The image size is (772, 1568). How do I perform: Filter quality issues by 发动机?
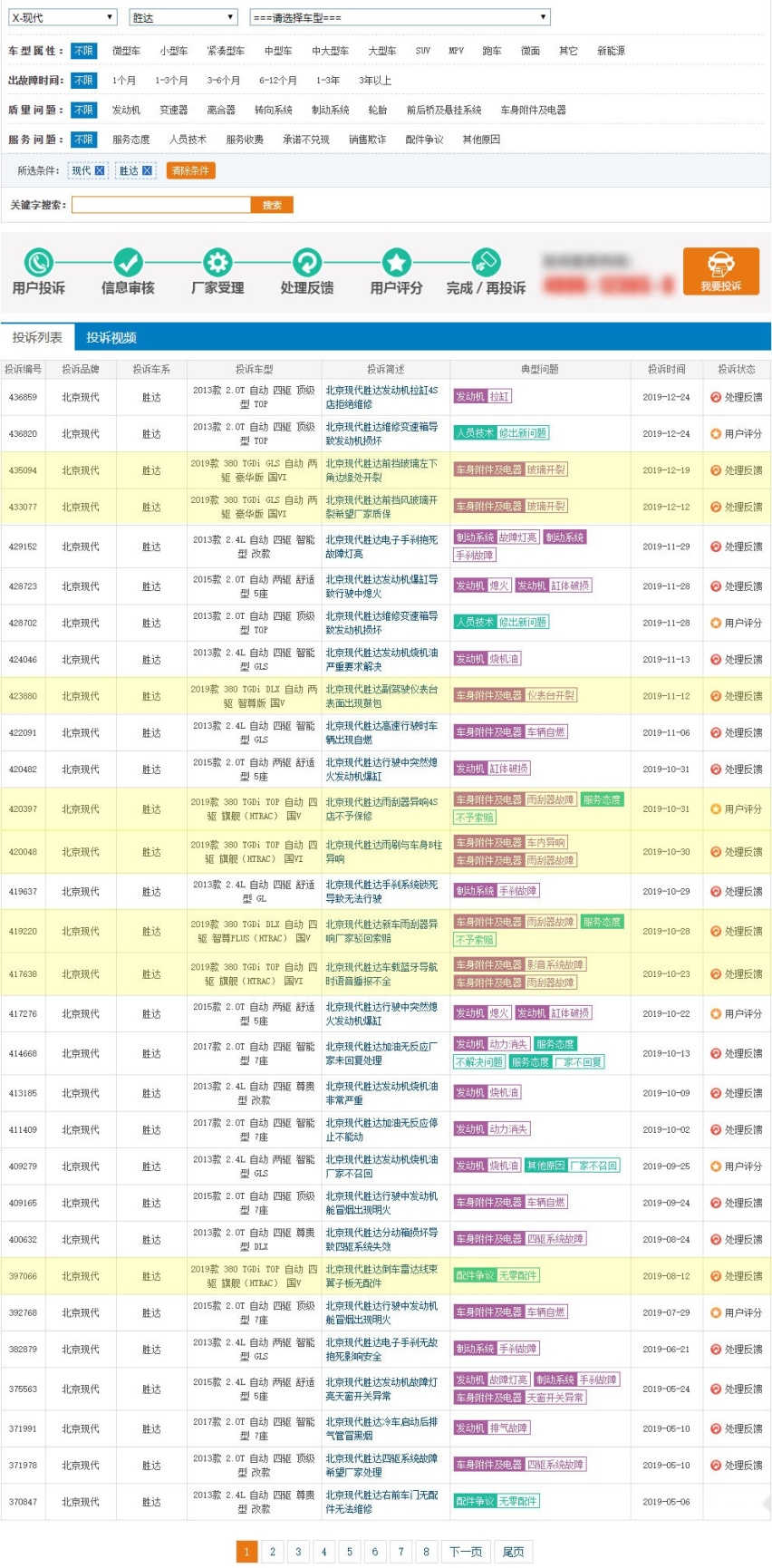tap(126, 110)
